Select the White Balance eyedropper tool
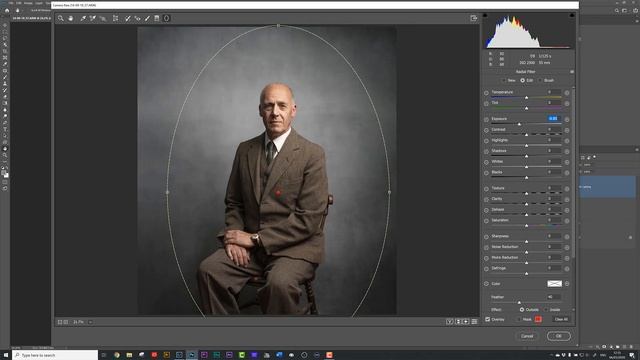Image resolution: width=640 pixels, height=360 pixels. pyautogui.click(x=83, y=18)
